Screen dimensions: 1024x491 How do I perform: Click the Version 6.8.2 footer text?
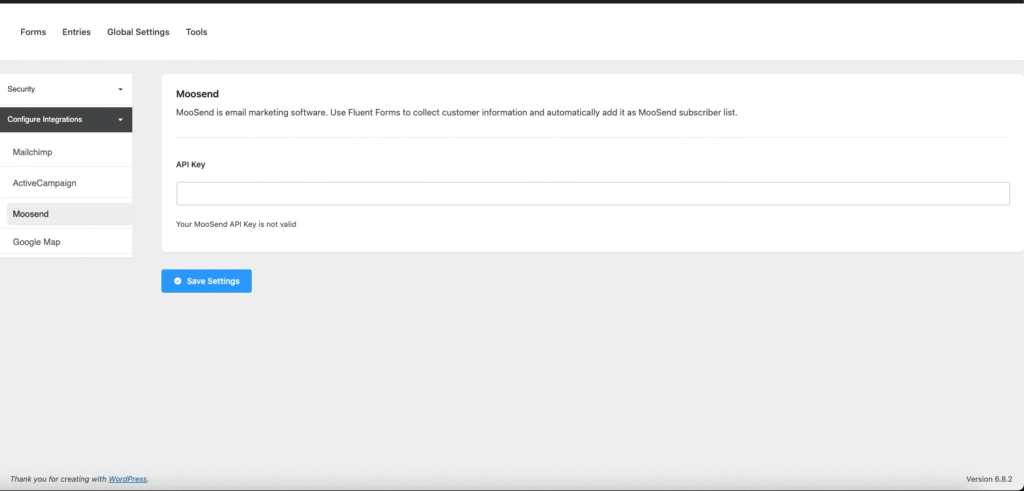click(x=990, y=479)
